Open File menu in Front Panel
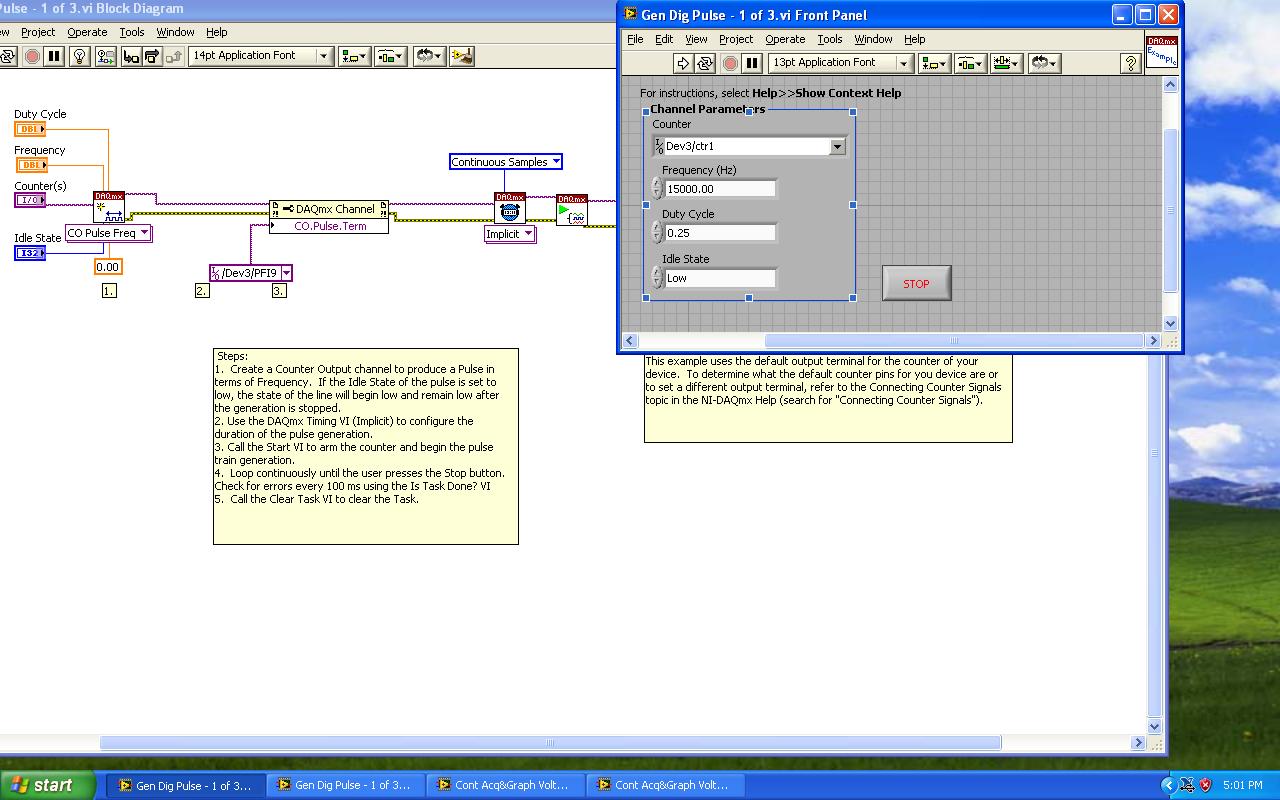Screen dimensions: 1280x800 pos(635,39)
